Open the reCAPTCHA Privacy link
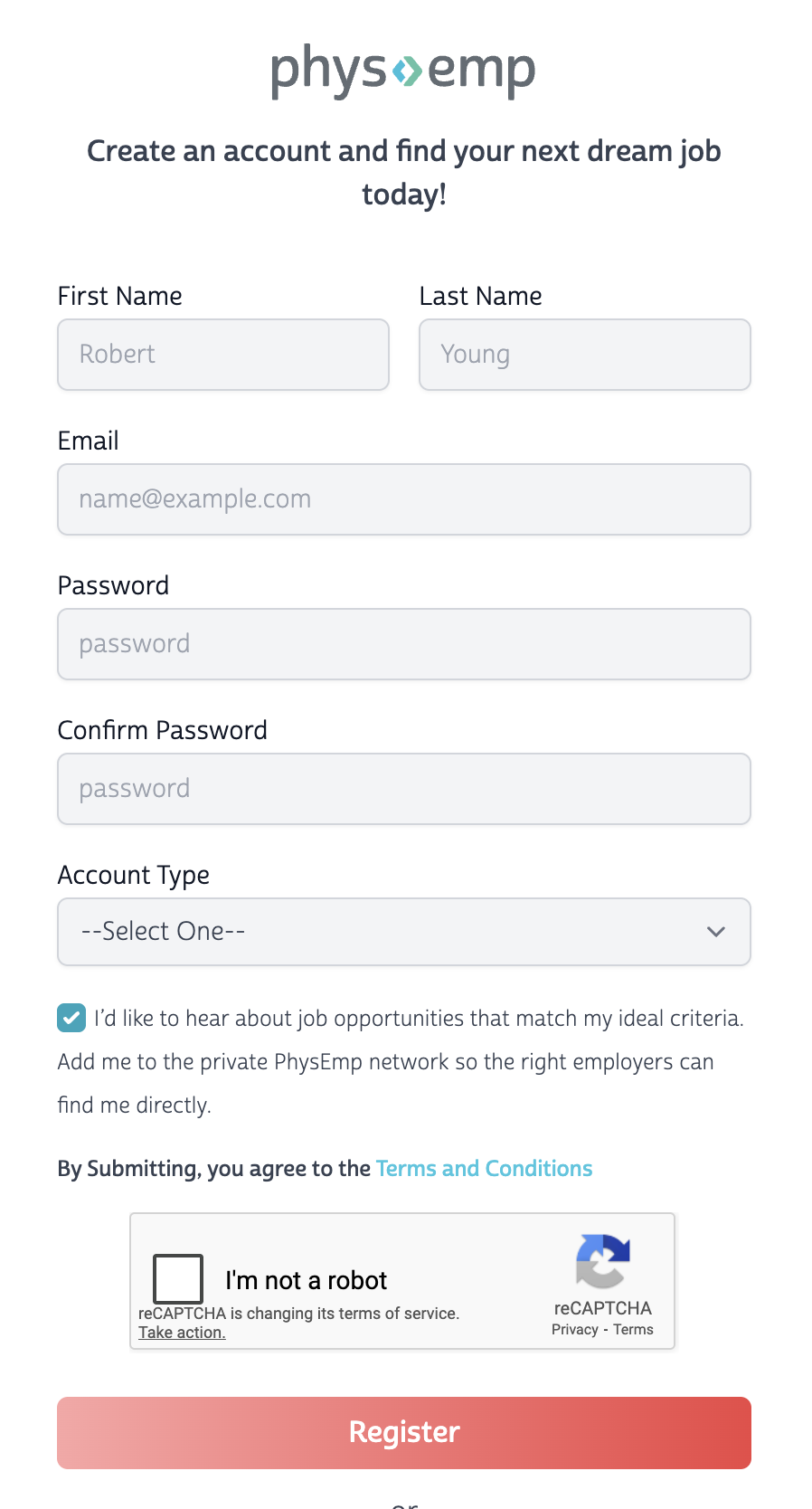 (x=575, y=1330)
